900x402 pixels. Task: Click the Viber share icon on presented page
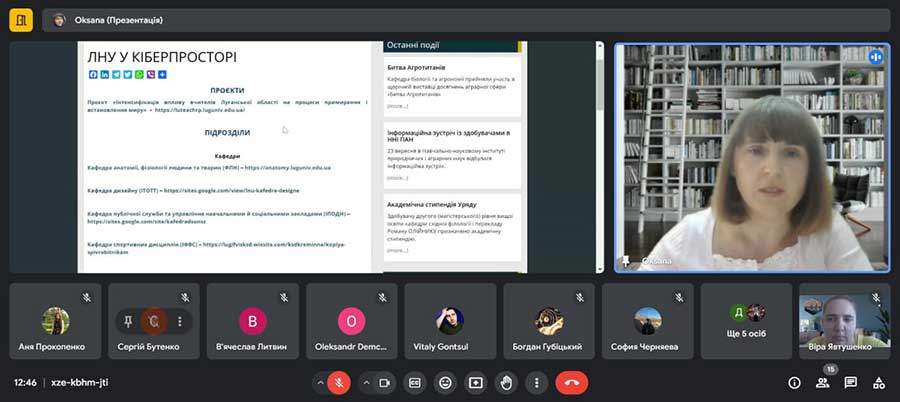(150, 74)
